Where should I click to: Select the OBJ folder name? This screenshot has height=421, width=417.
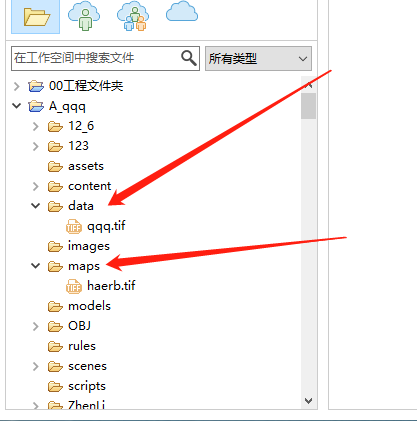tap(79, 326)
